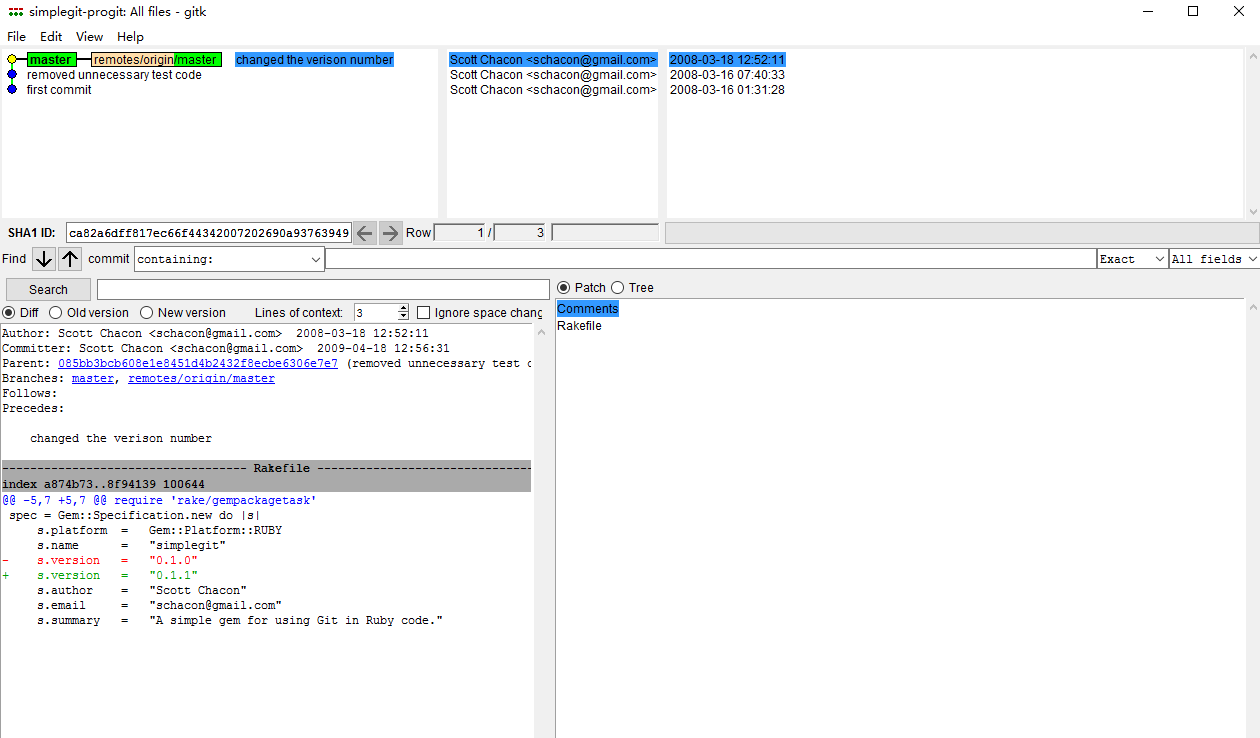Select the Diff radio button
The image size is (1260, 738).
9,313
